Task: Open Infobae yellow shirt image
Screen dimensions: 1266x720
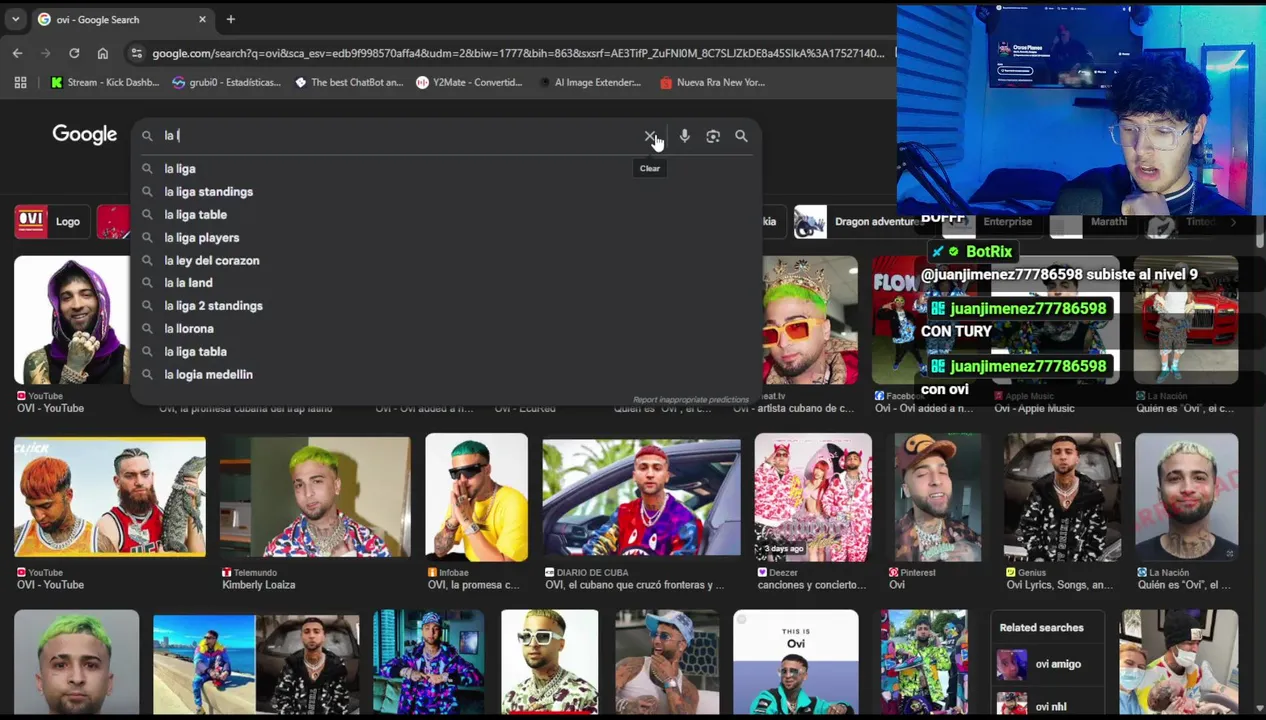Action: click(476, 497)
